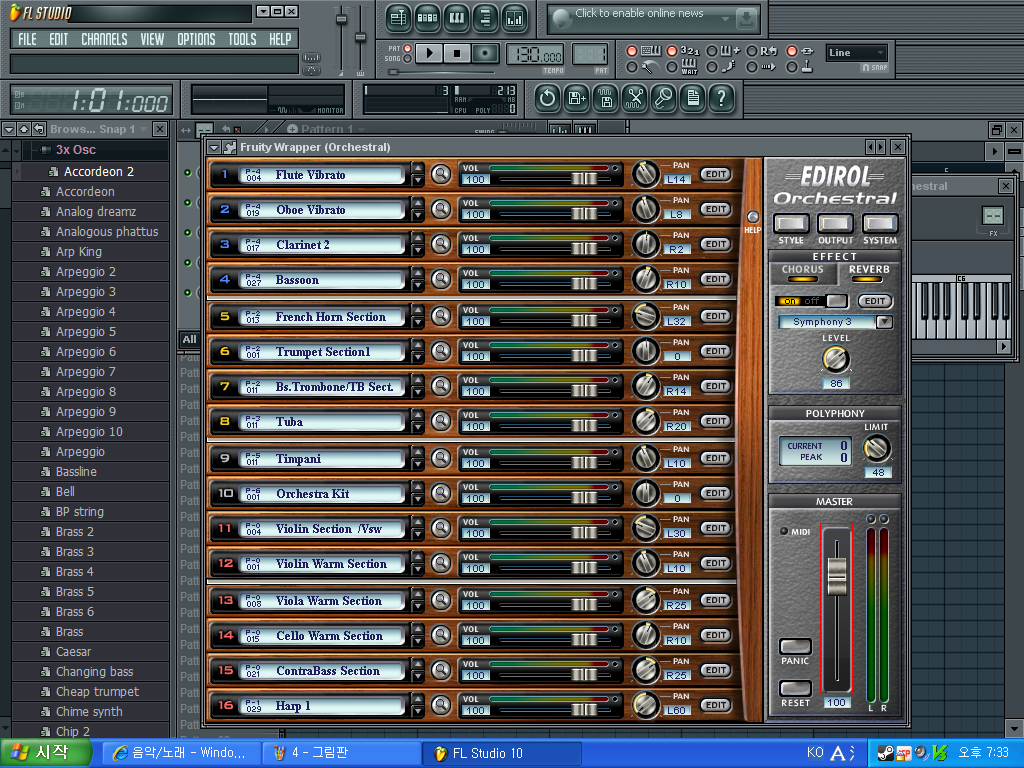Open the audio editor scissors icon
1024x768 pixels.
coord(635,99)
